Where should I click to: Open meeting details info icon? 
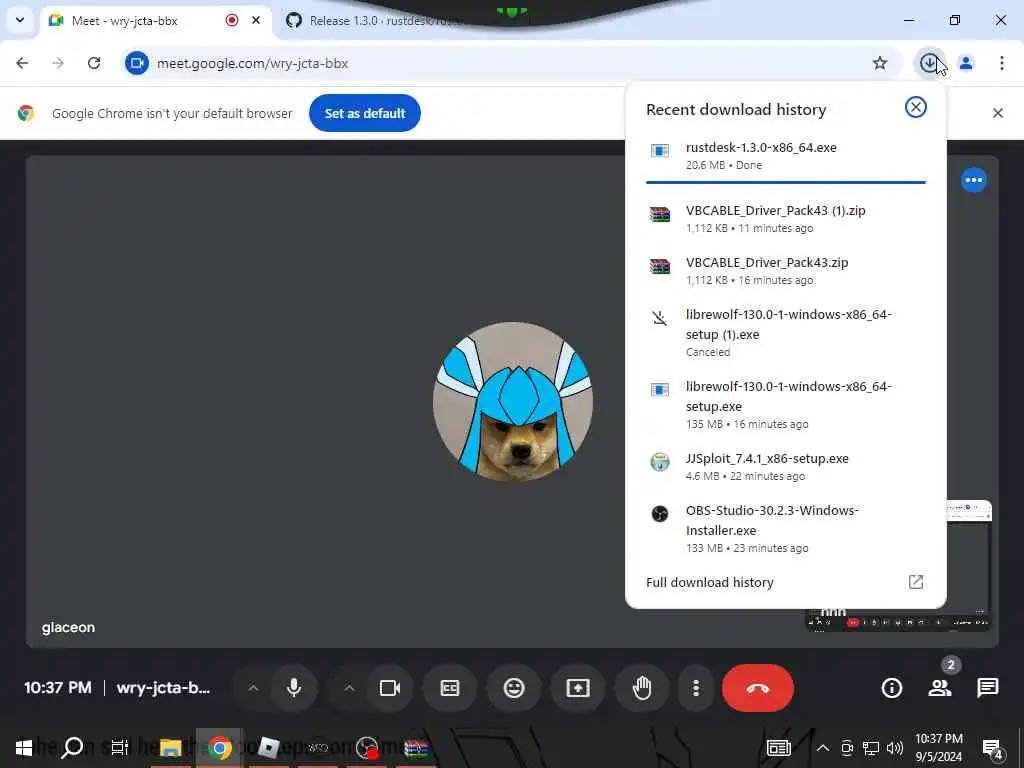891,688
